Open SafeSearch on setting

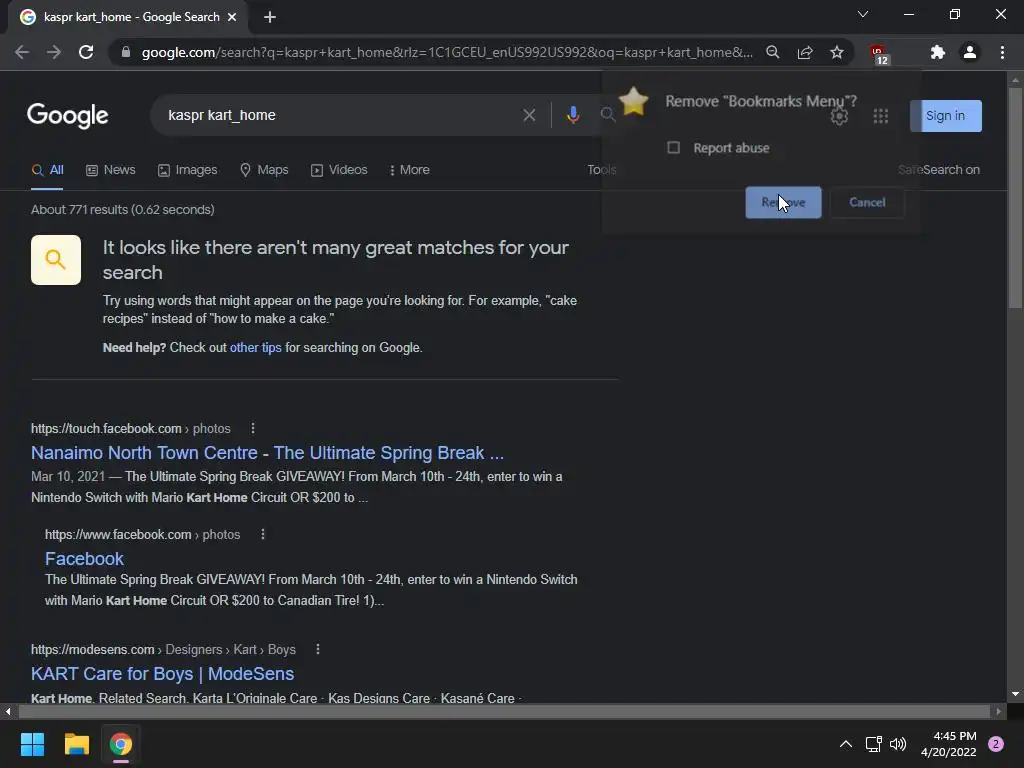(x=939, y=170)
